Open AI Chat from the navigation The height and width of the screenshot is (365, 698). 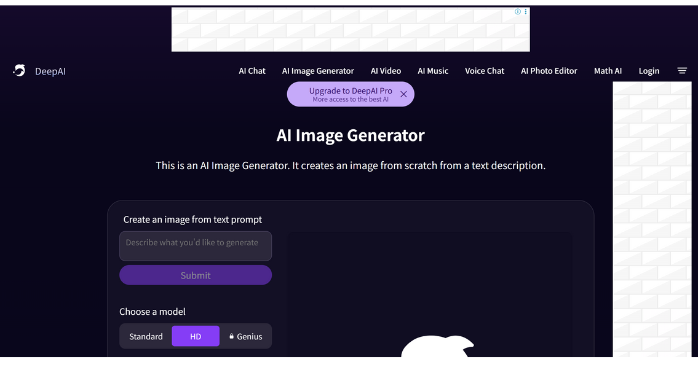click(x=252, y=71)
